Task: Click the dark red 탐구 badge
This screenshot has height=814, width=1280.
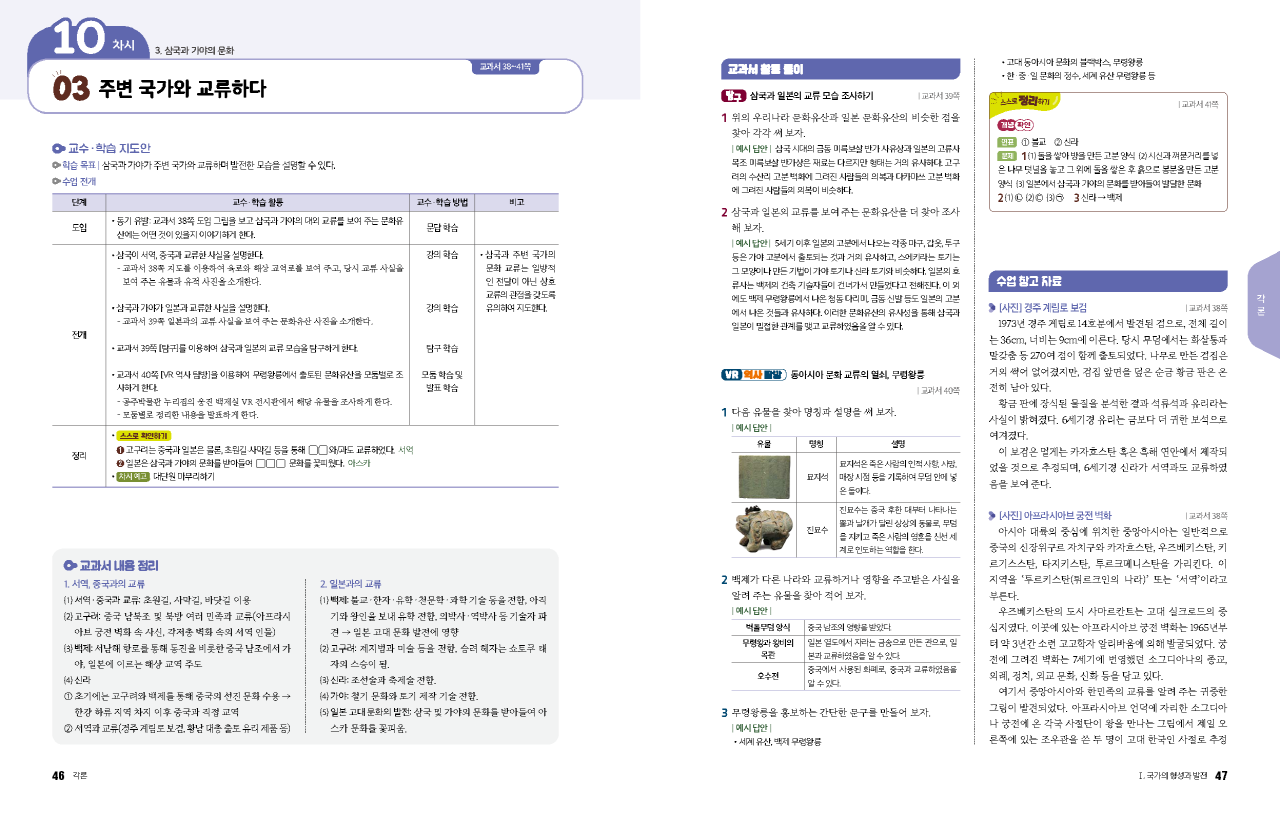Action: pos(733,96)
